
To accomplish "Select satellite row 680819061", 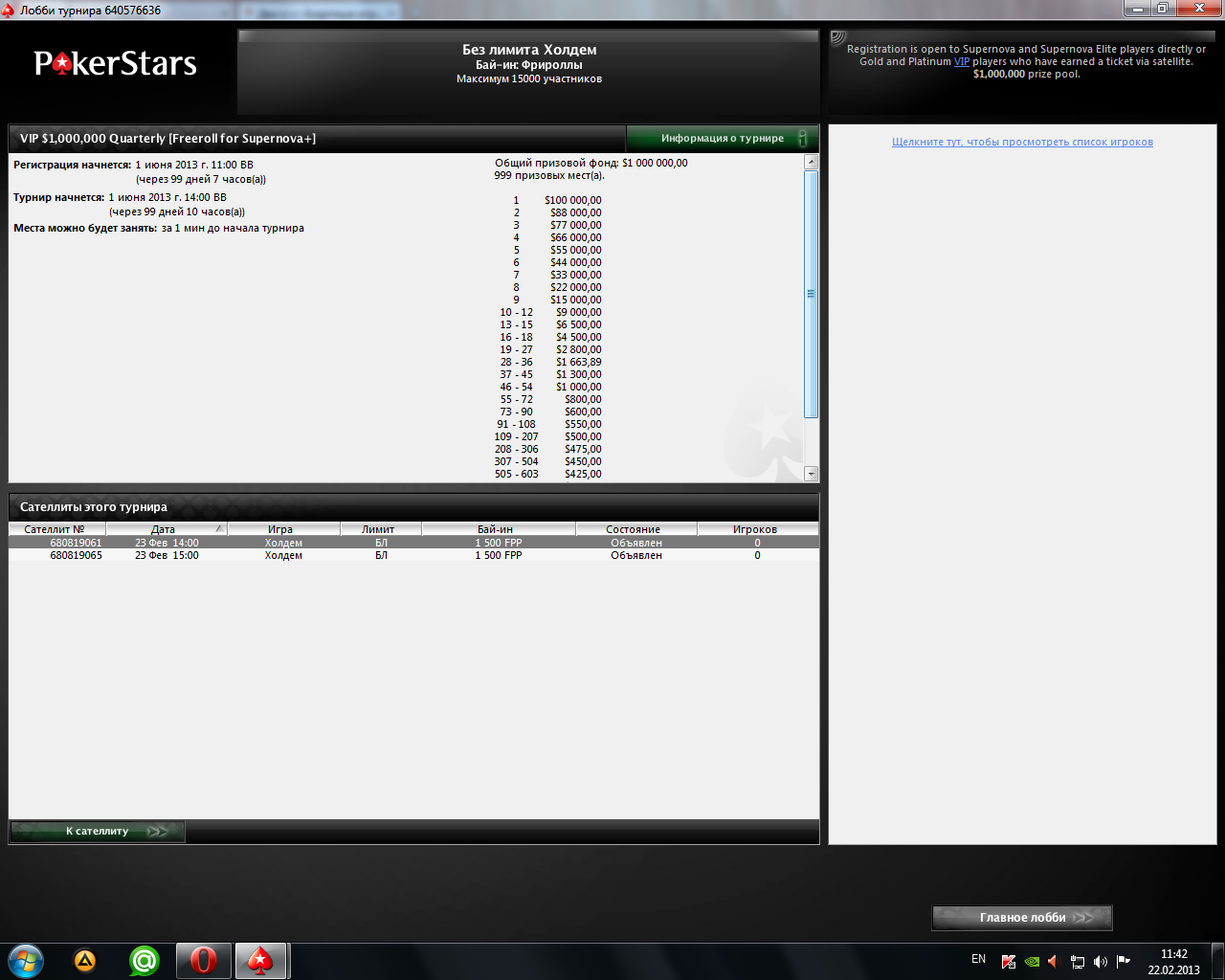I will click(414, 543).
